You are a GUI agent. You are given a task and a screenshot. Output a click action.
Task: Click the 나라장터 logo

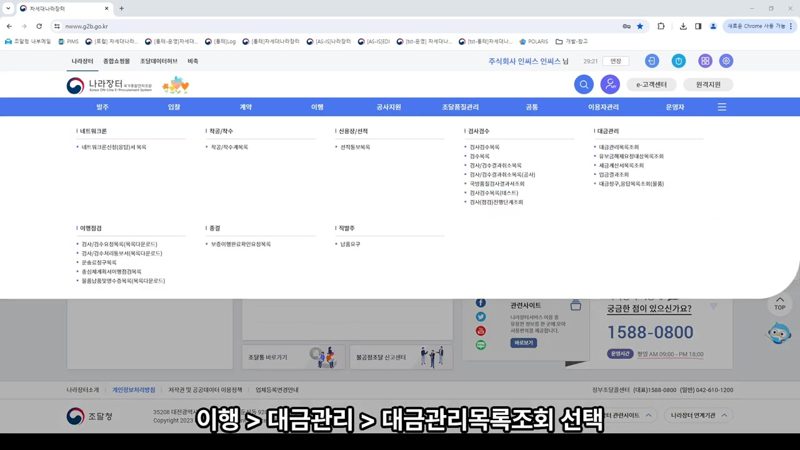click(x=109, y=85)
